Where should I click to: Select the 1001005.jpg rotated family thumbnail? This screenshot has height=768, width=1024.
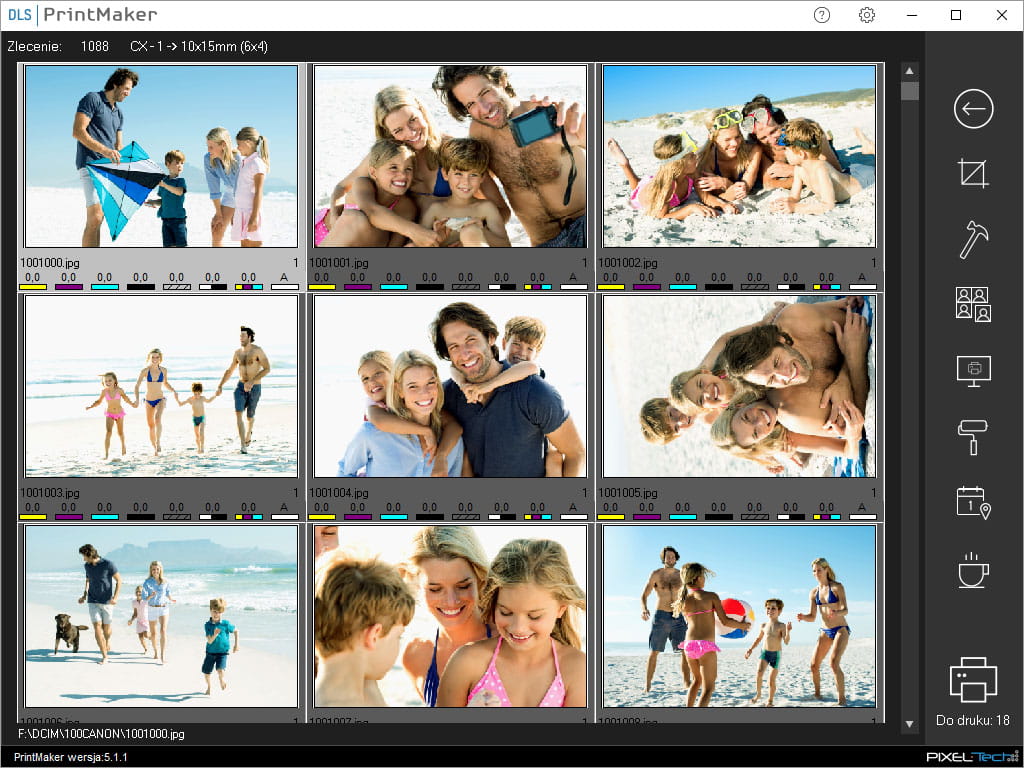(x=739, y=386)
